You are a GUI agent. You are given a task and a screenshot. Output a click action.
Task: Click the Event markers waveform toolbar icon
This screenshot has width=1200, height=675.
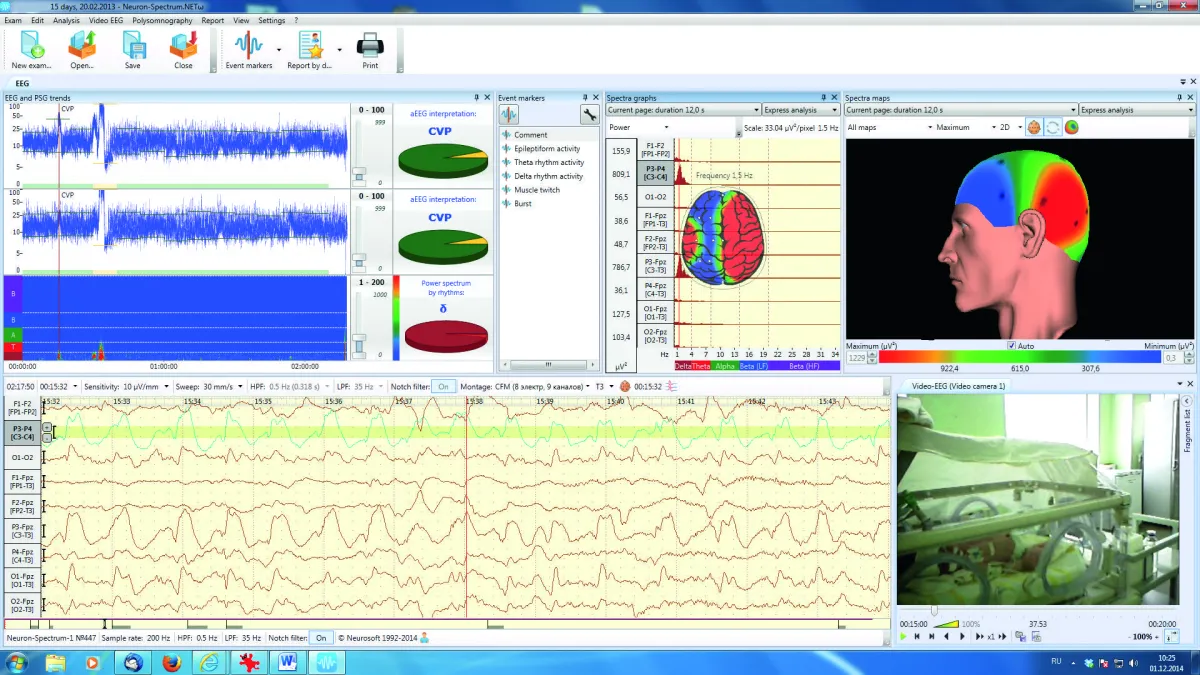tap(510, 115)
